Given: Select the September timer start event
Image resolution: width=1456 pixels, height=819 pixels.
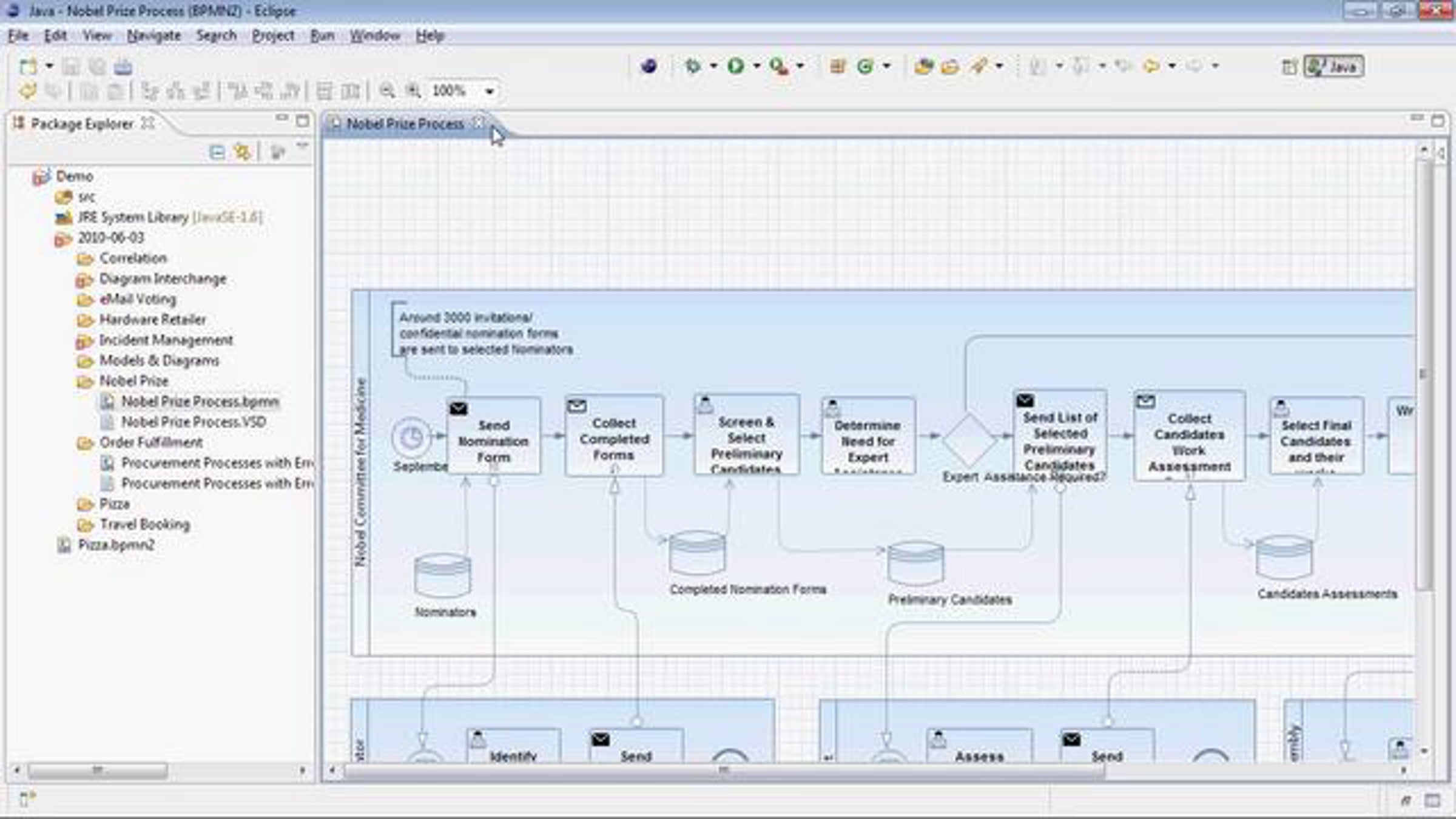Looking at the screenshot, I should tap(411, 437).
